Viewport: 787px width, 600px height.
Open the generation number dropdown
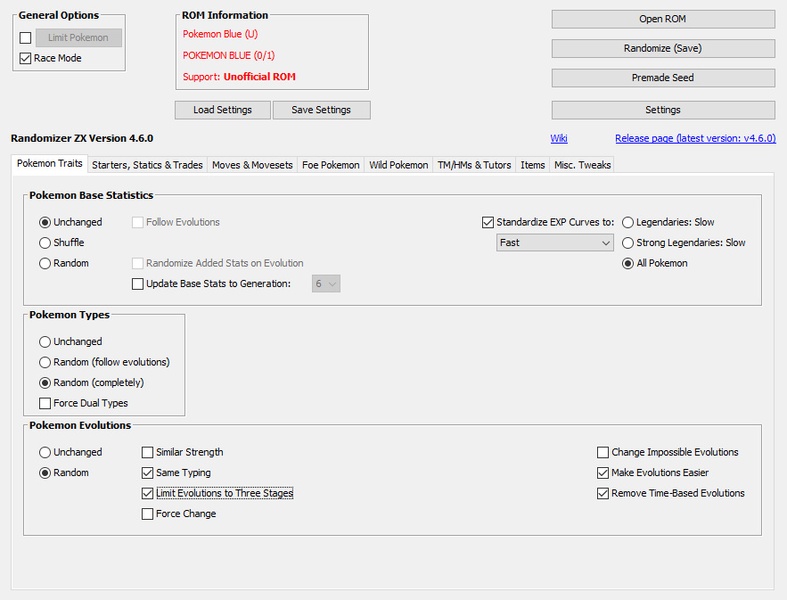326,284
